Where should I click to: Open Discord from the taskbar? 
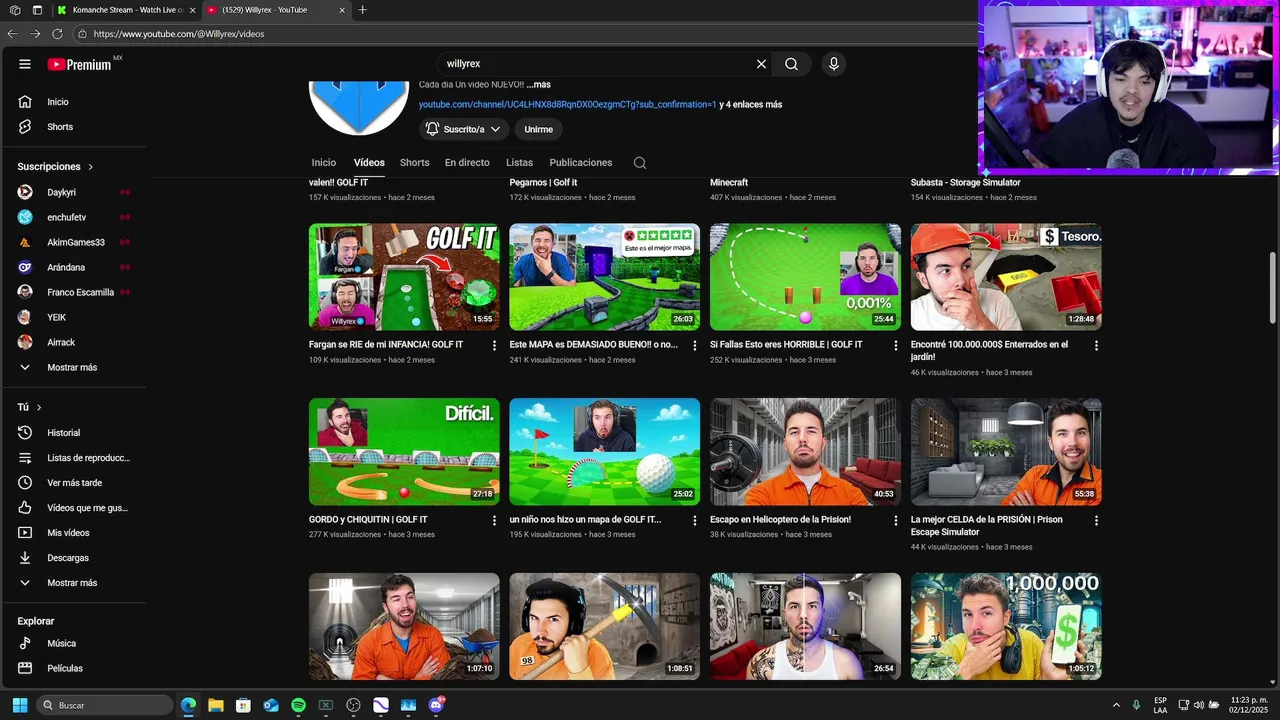coord(436,705)
